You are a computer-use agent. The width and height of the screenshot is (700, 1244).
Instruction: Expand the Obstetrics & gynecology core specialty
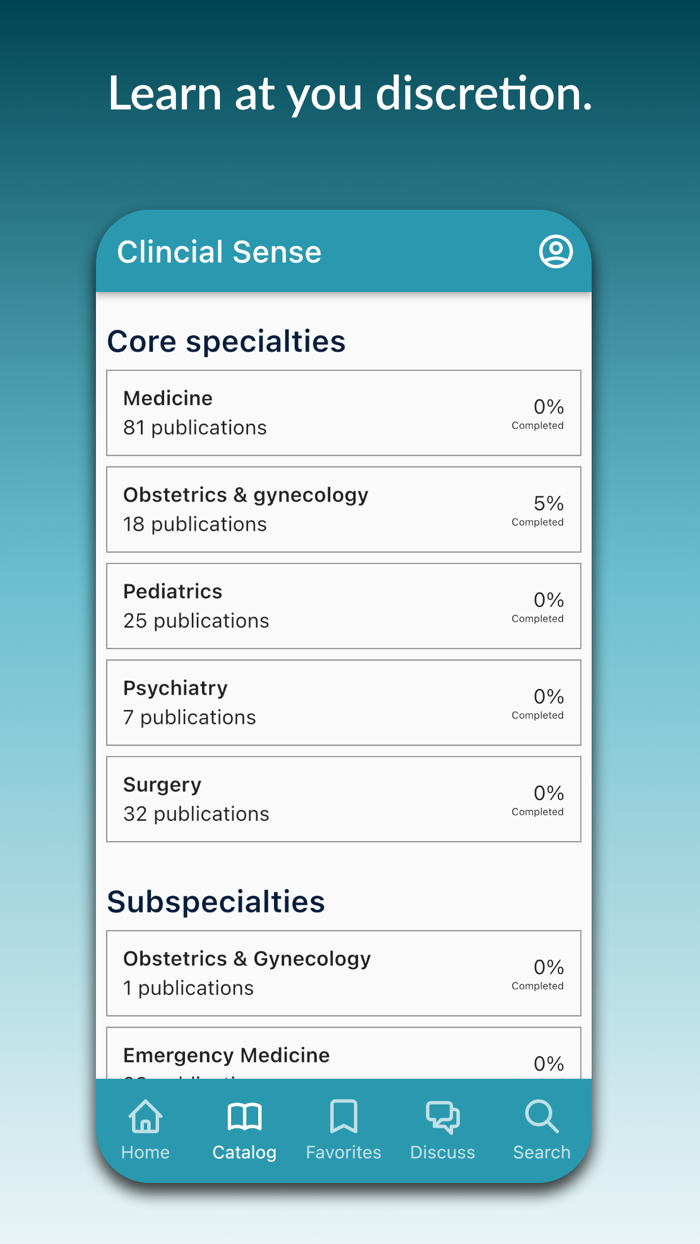343,509
